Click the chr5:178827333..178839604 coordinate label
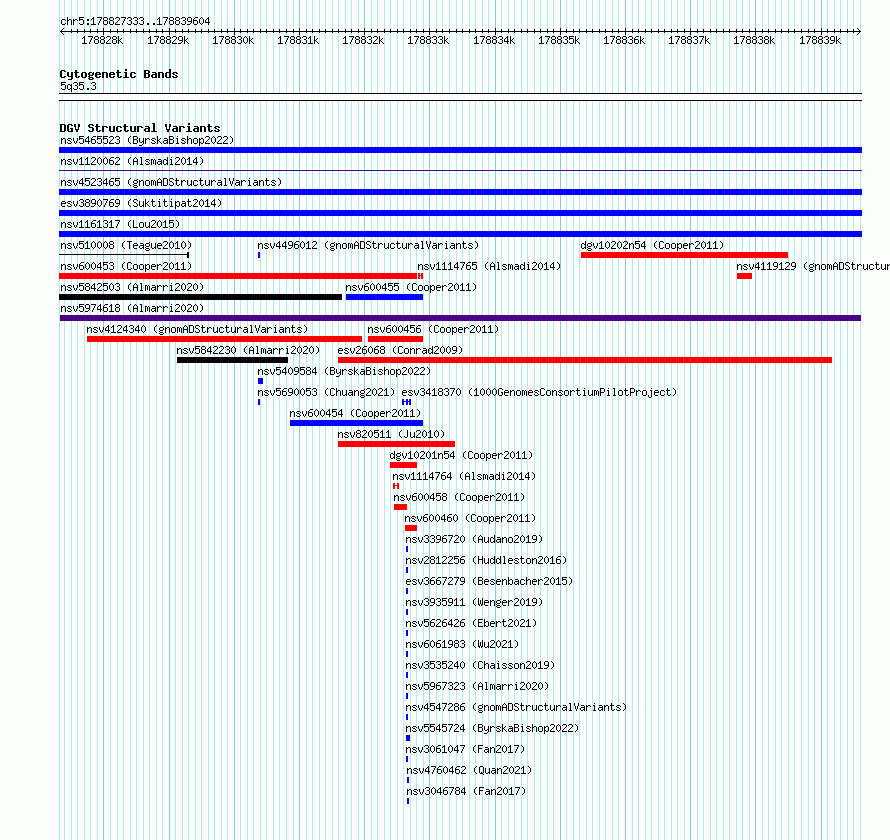890x840 pixels. (135, 21)
